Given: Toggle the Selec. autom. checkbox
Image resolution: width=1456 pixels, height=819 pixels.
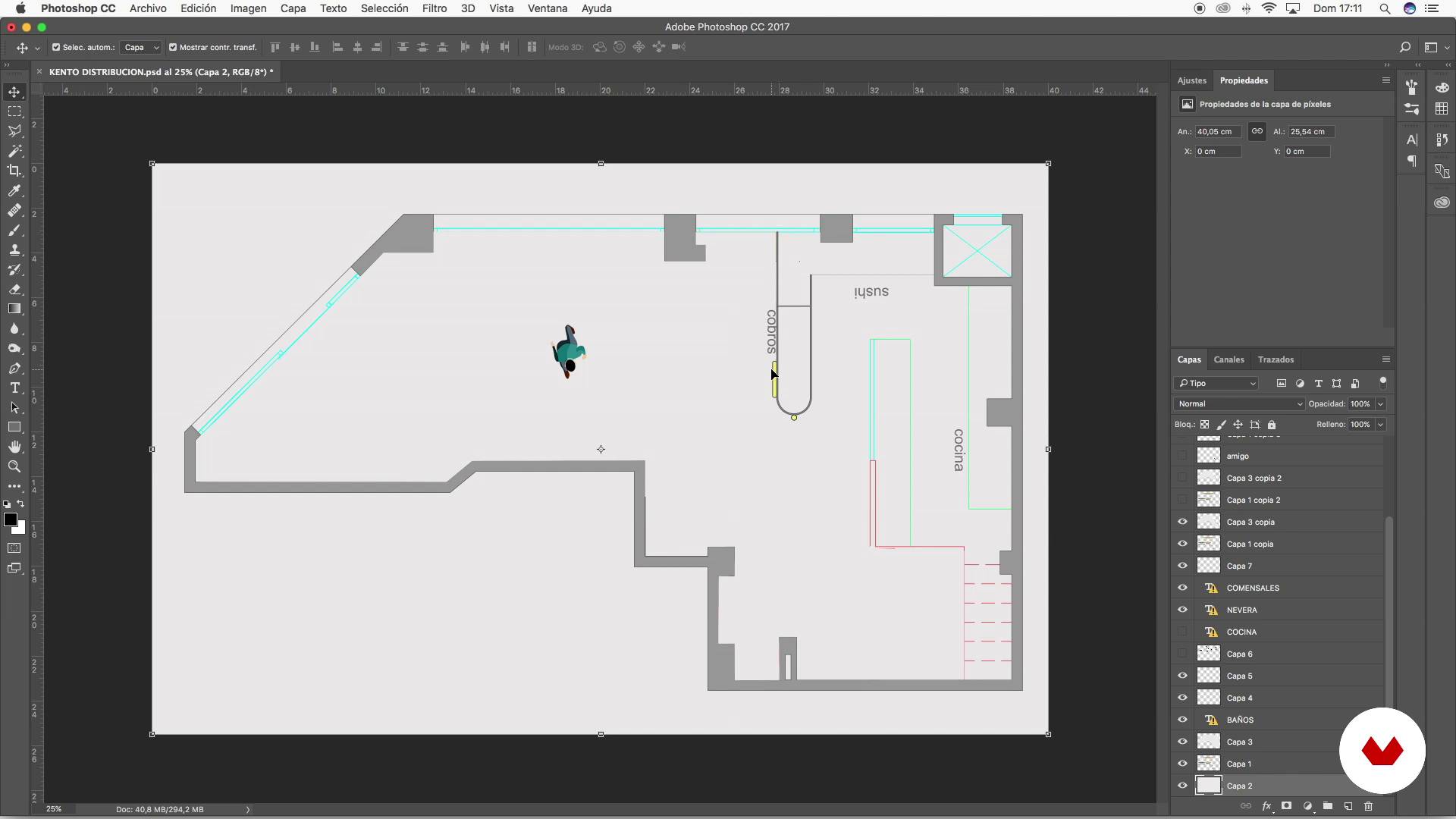Looking at the screenshot, I should tap(56, 47).
